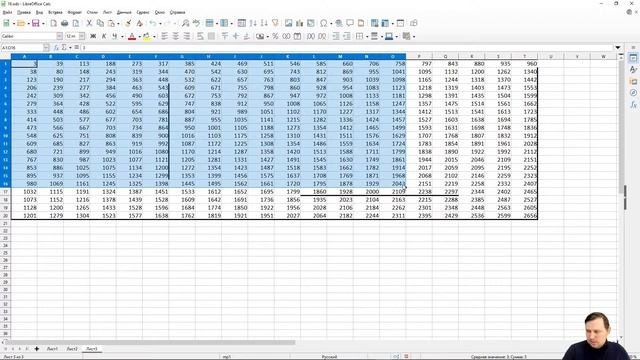Open the sidebar Properties deck
This screenshot has width=640, height=360.
click(633, 58)
